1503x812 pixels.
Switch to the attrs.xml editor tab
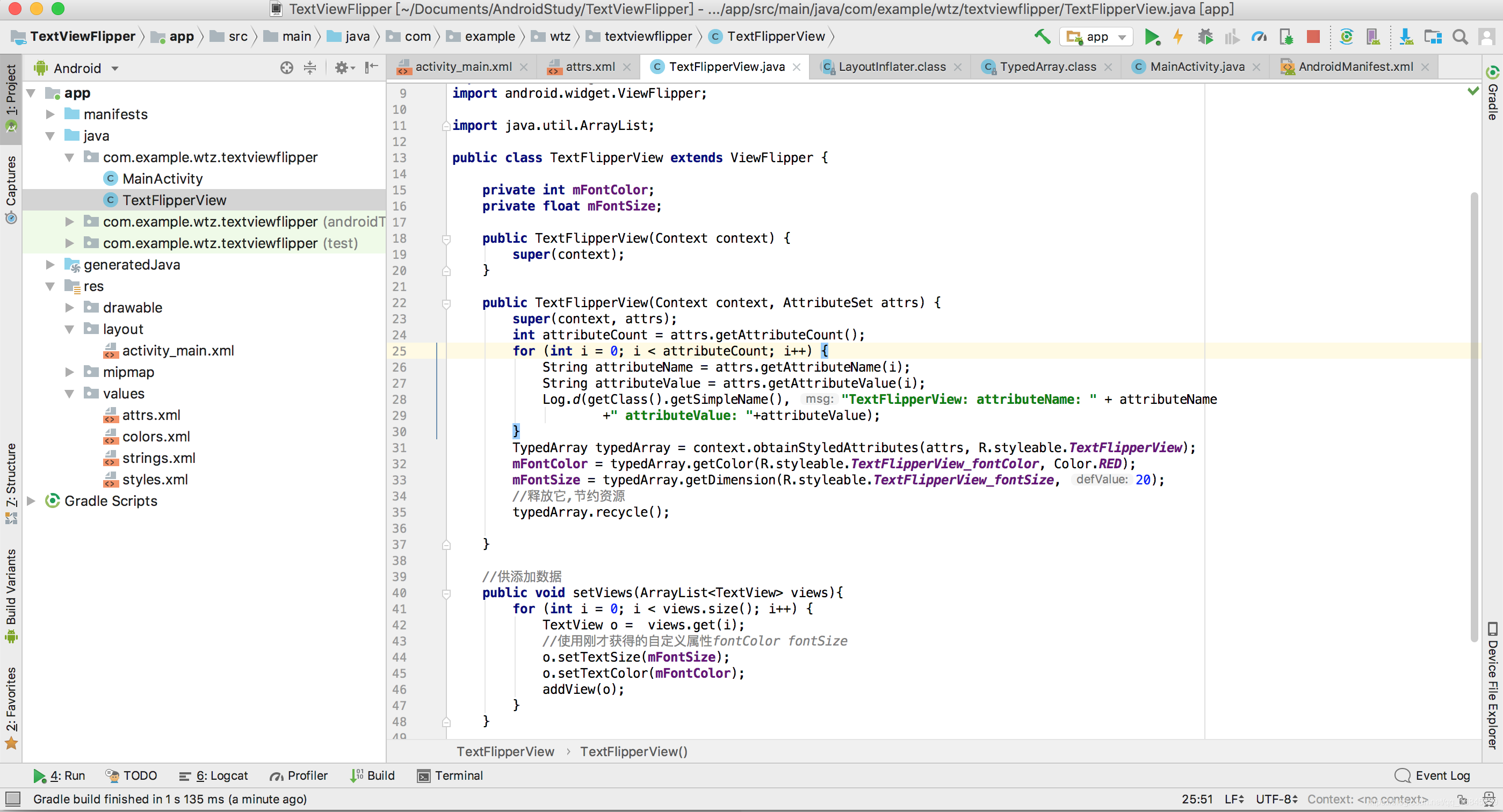[589, 67]
